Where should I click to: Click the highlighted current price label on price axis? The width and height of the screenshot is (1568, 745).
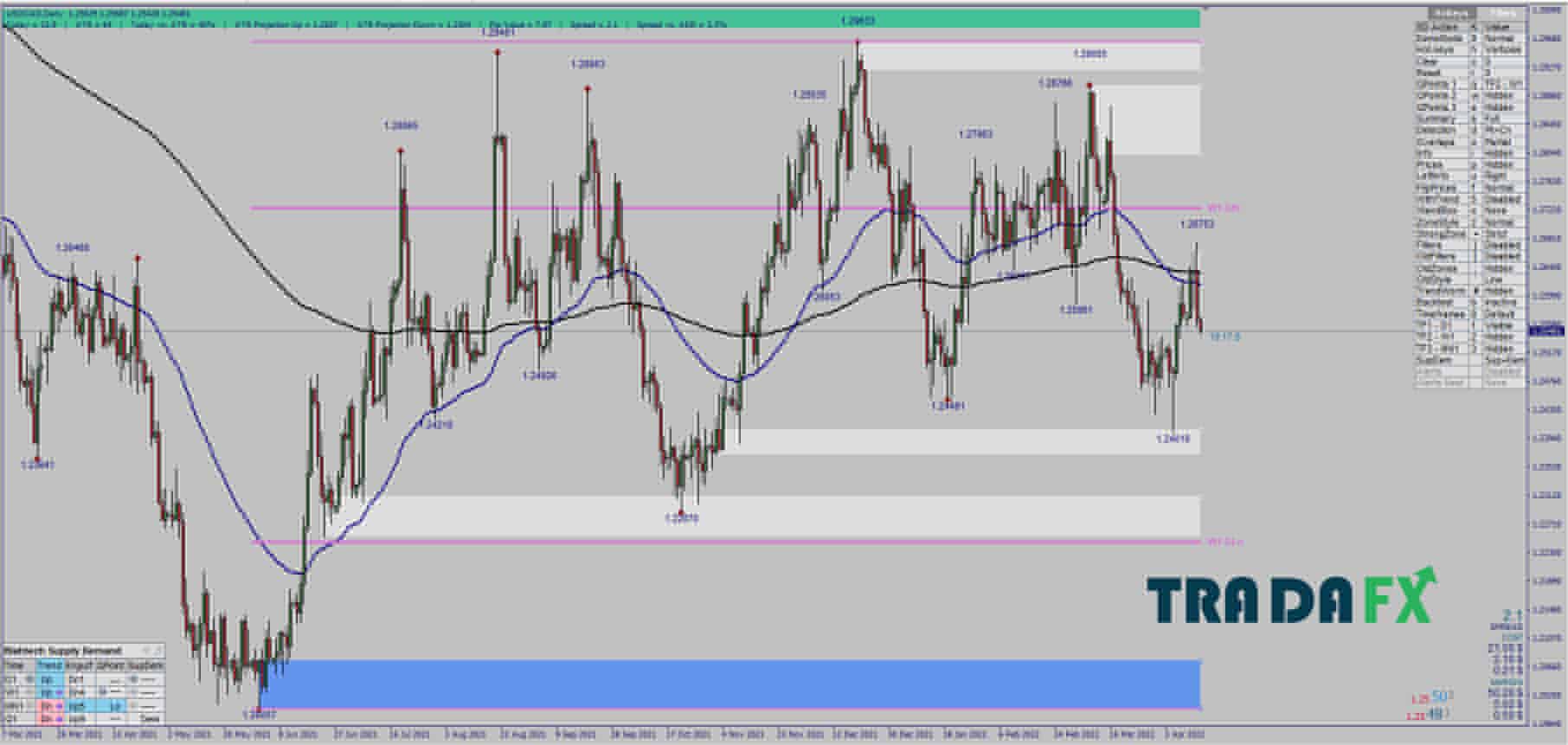[1547, 329]
